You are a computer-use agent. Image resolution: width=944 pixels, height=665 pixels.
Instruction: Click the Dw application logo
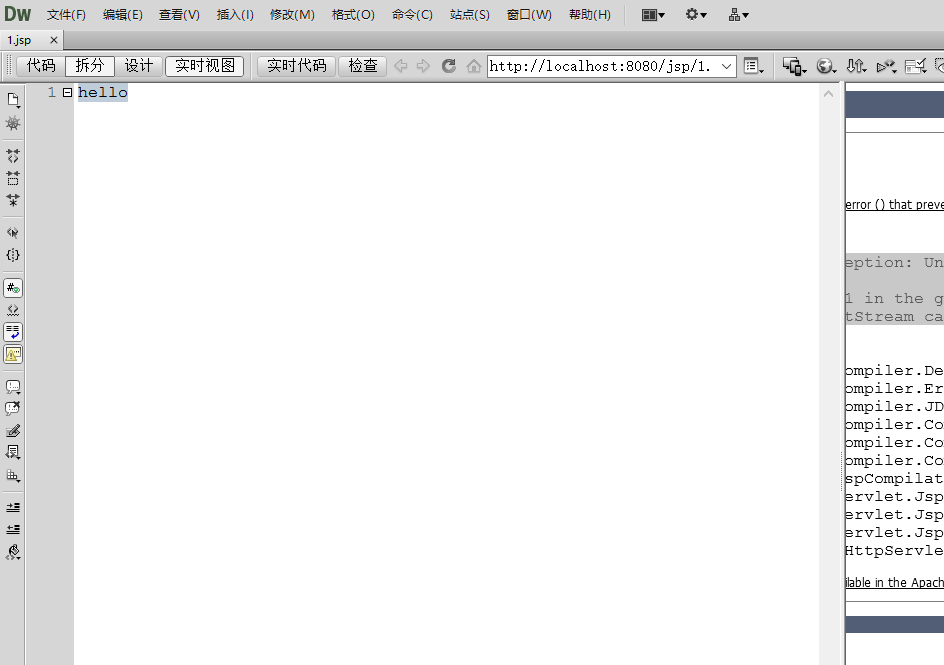17,14
